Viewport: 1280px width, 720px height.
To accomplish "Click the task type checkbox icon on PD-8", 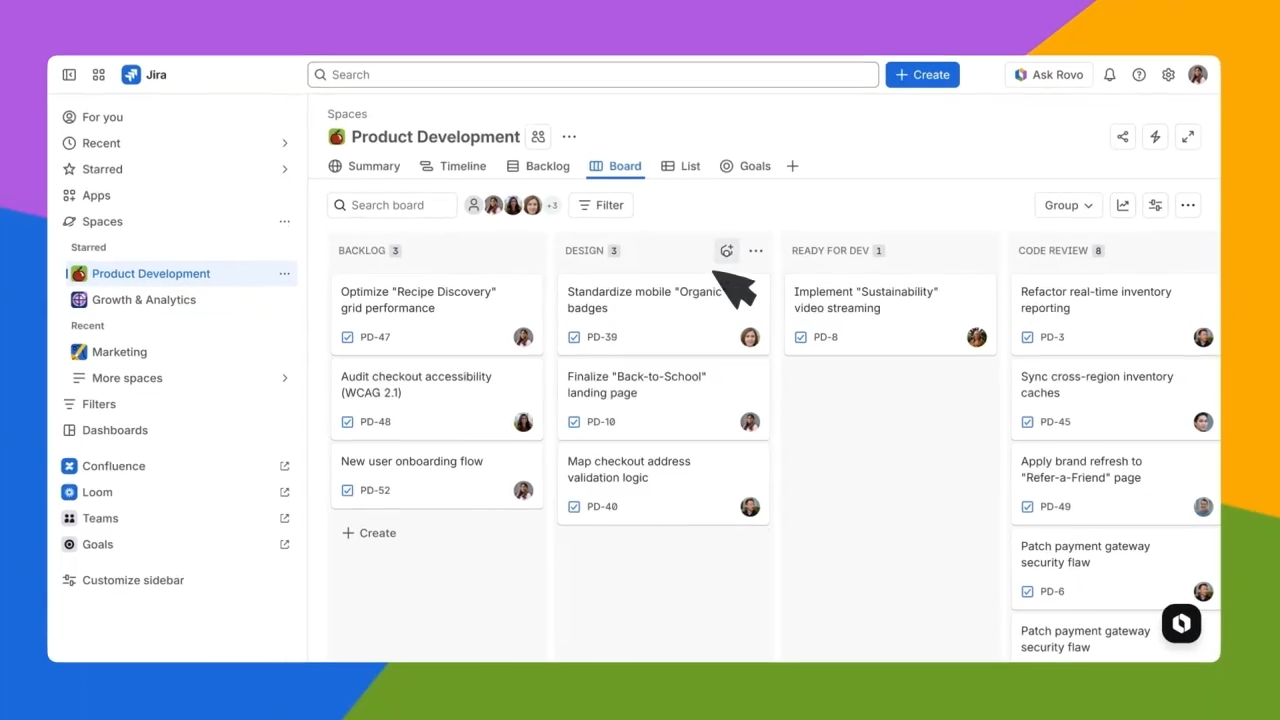I will pyautogui.click(x=800, y=337).
